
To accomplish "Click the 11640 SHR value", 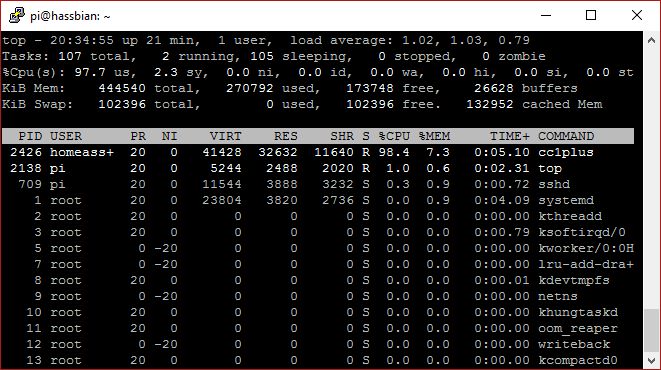I will 334,152.
